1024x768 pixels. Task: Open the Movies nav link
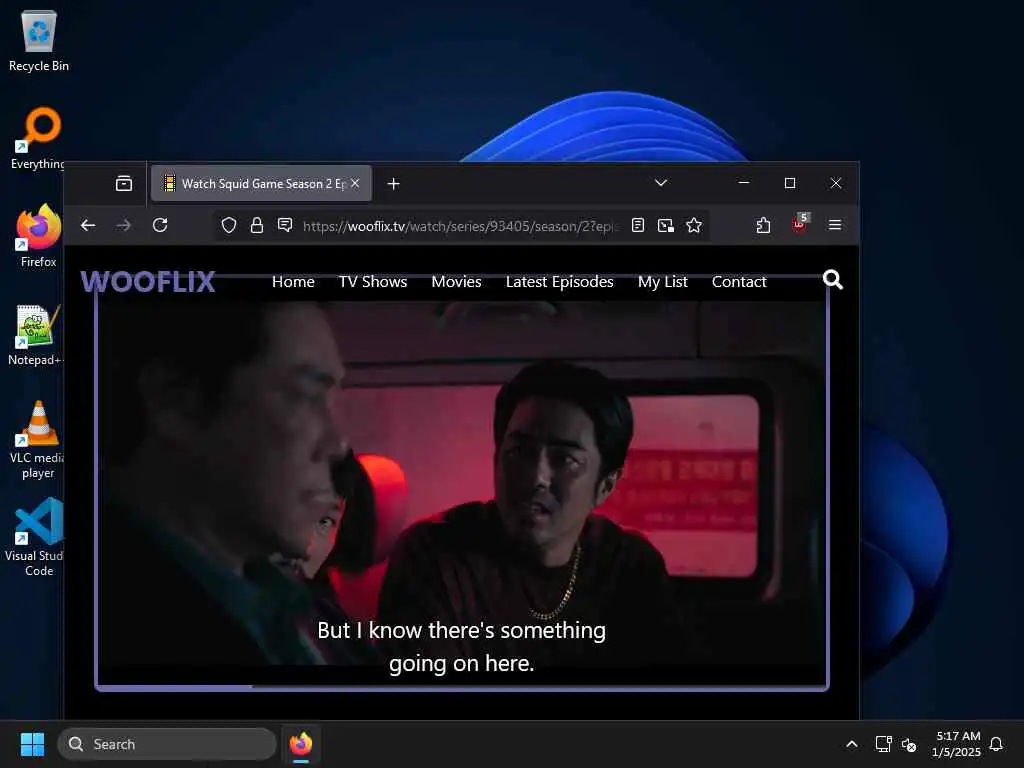pos(456,281)
